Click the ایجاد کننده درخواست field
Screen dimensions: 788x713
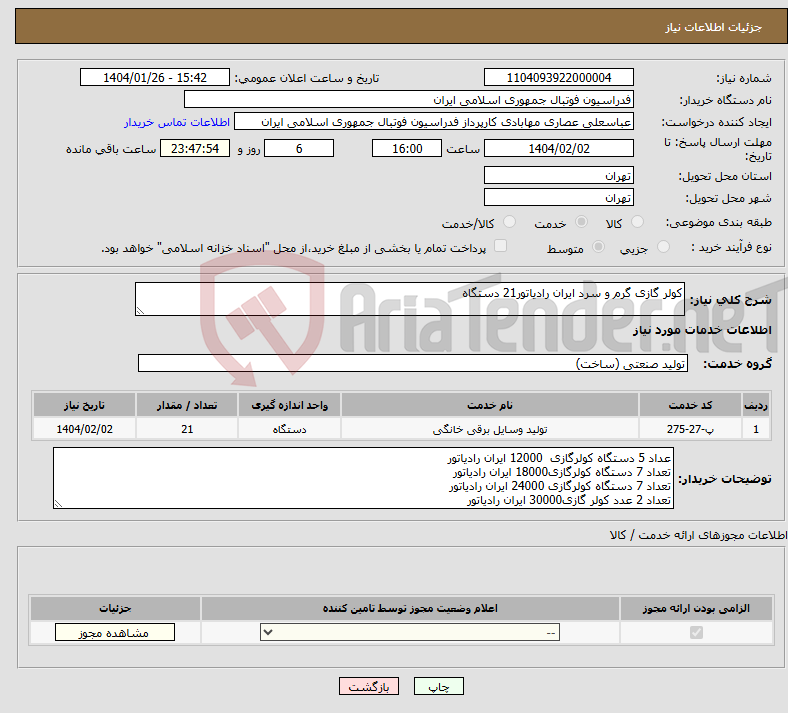[434, 122]
